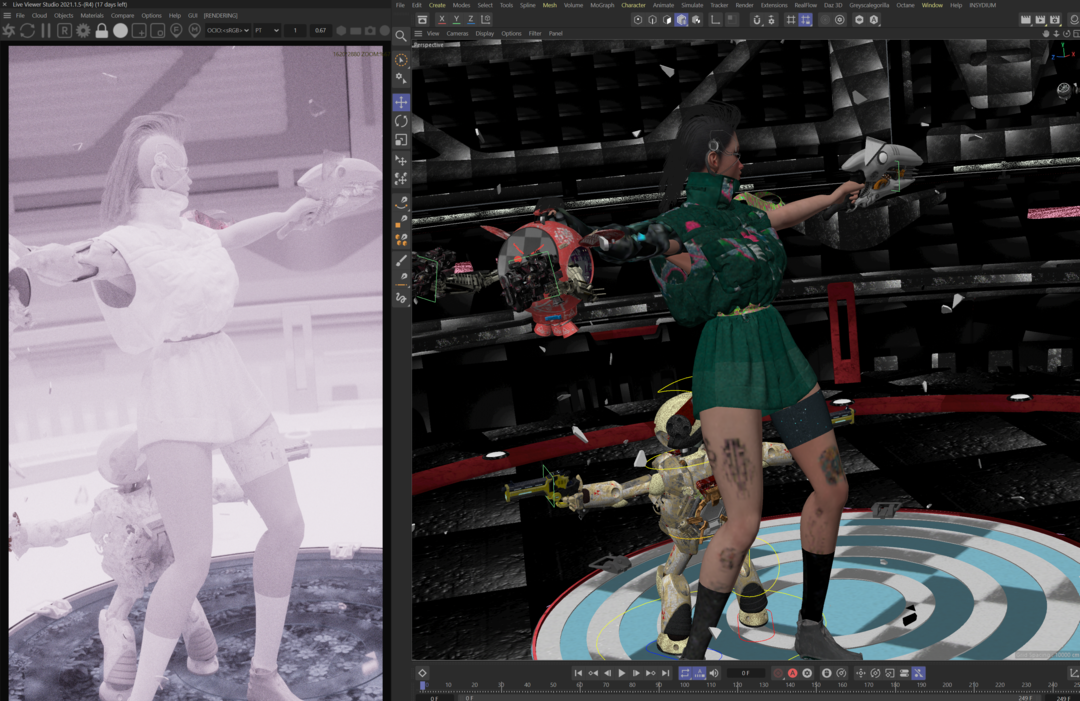This screenshot has width=1080, height=701.
Task: Select the Rotate tool in the left toolbar
Action: [401, 121]
